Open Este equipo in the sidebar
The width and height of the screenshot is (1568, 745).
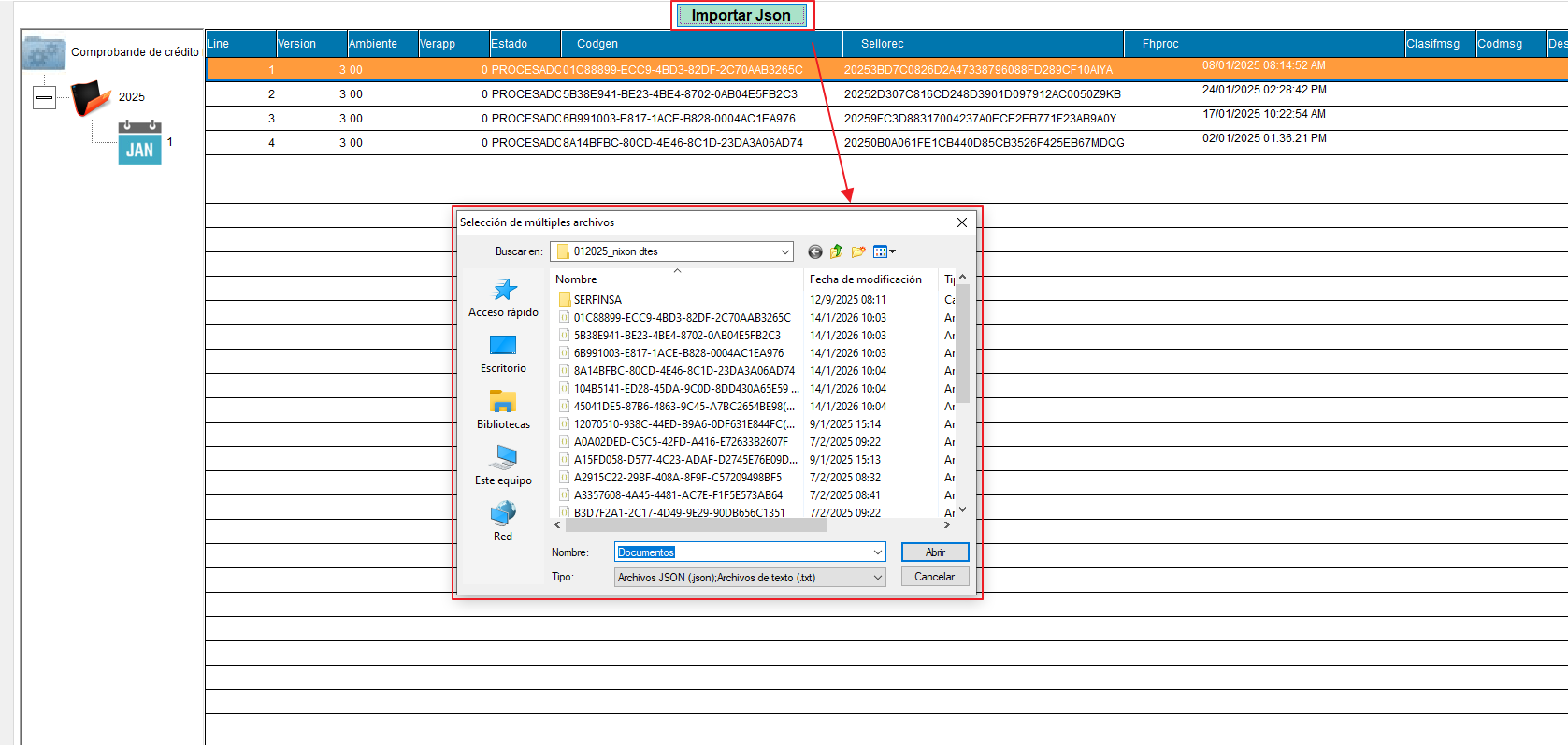point(503,466)
